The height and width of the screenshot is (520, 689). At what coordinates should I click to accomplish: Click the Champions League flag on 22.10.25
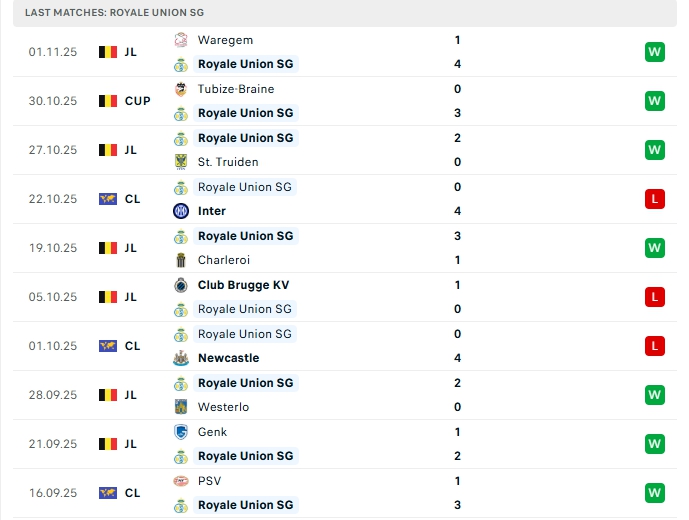tap(108, 199)
